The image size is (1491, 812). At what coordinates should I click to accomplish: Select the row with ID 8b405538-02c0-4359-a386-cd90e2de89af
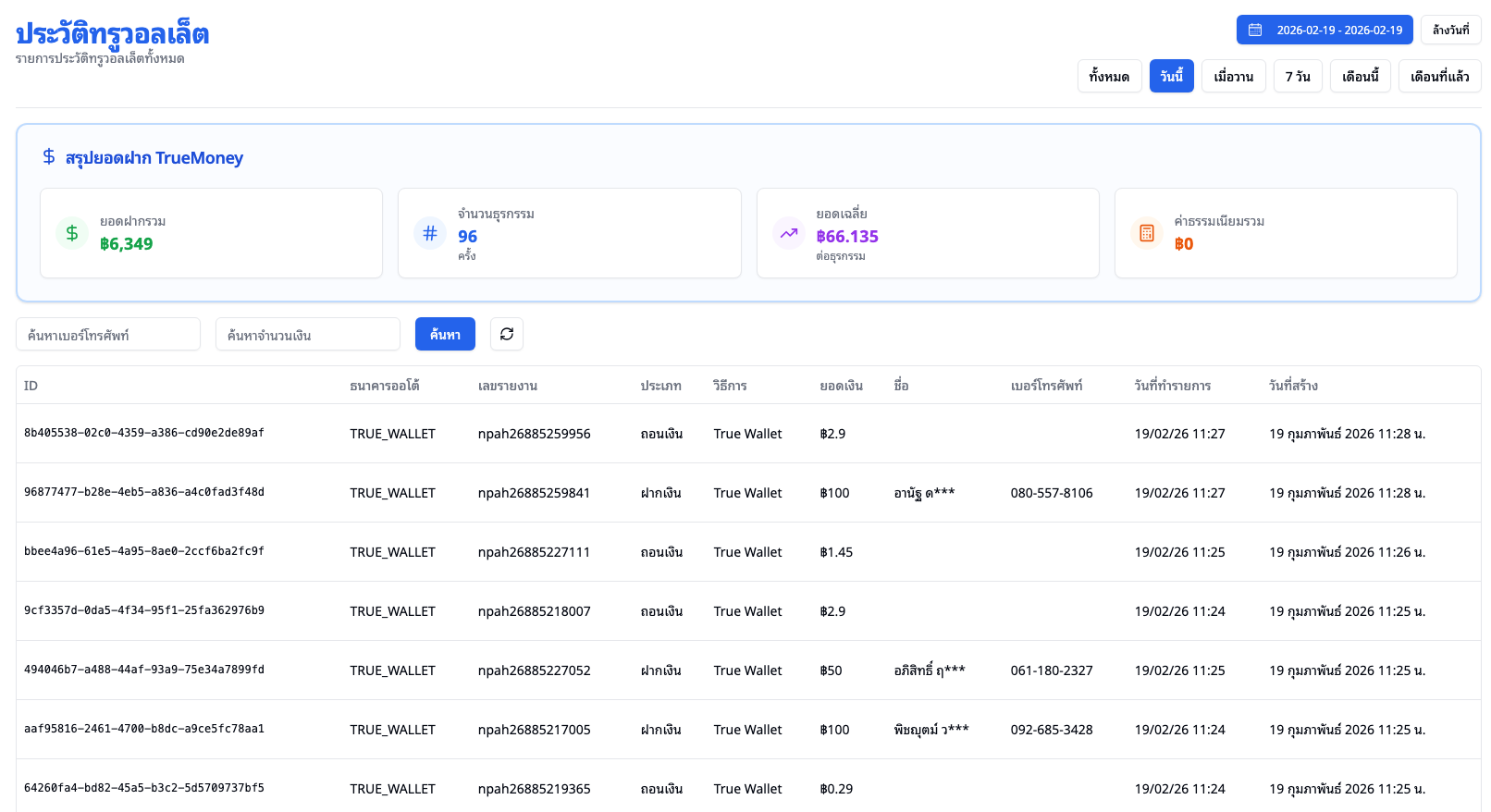(x=144, y=433)
